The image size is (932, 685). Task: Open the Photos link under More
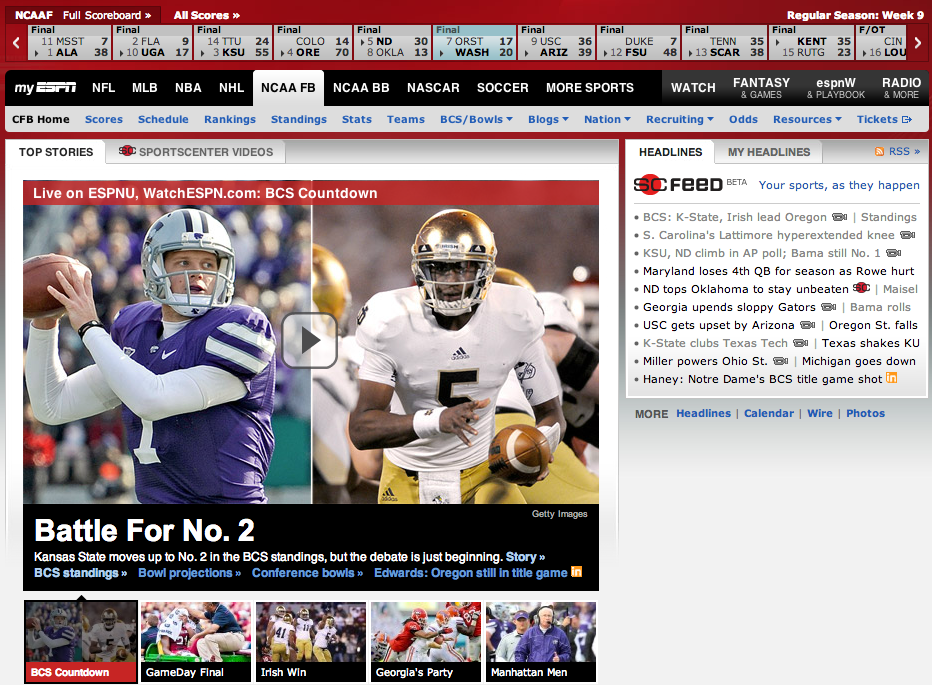(x=865, y=413)
